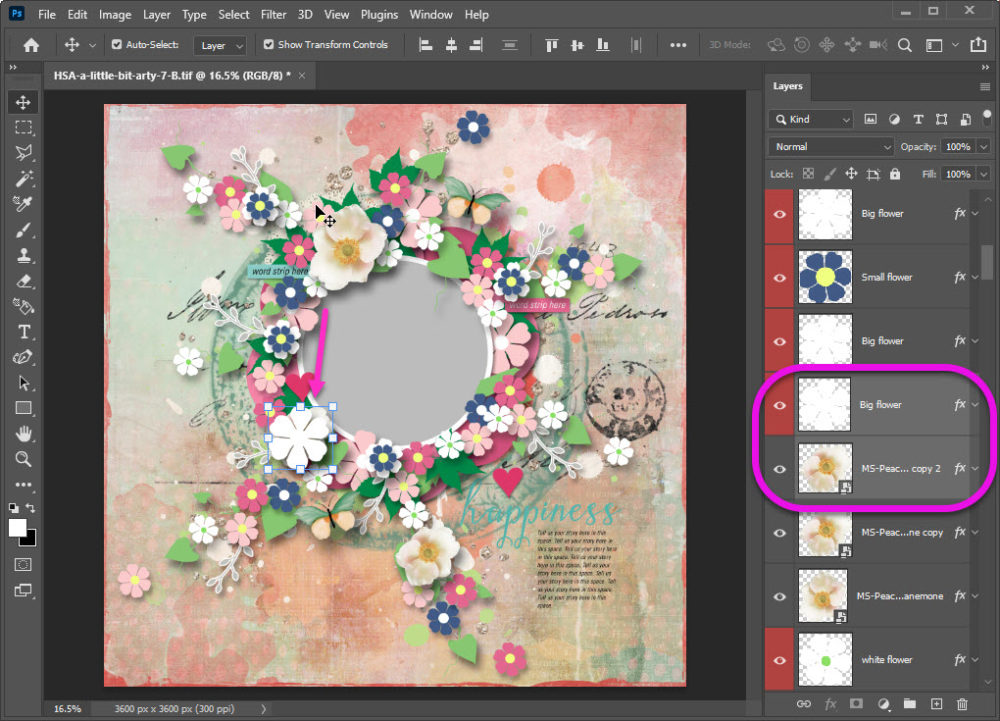Open the Image menu
The image size is (1000, 721).
click(x=115, y=14)
